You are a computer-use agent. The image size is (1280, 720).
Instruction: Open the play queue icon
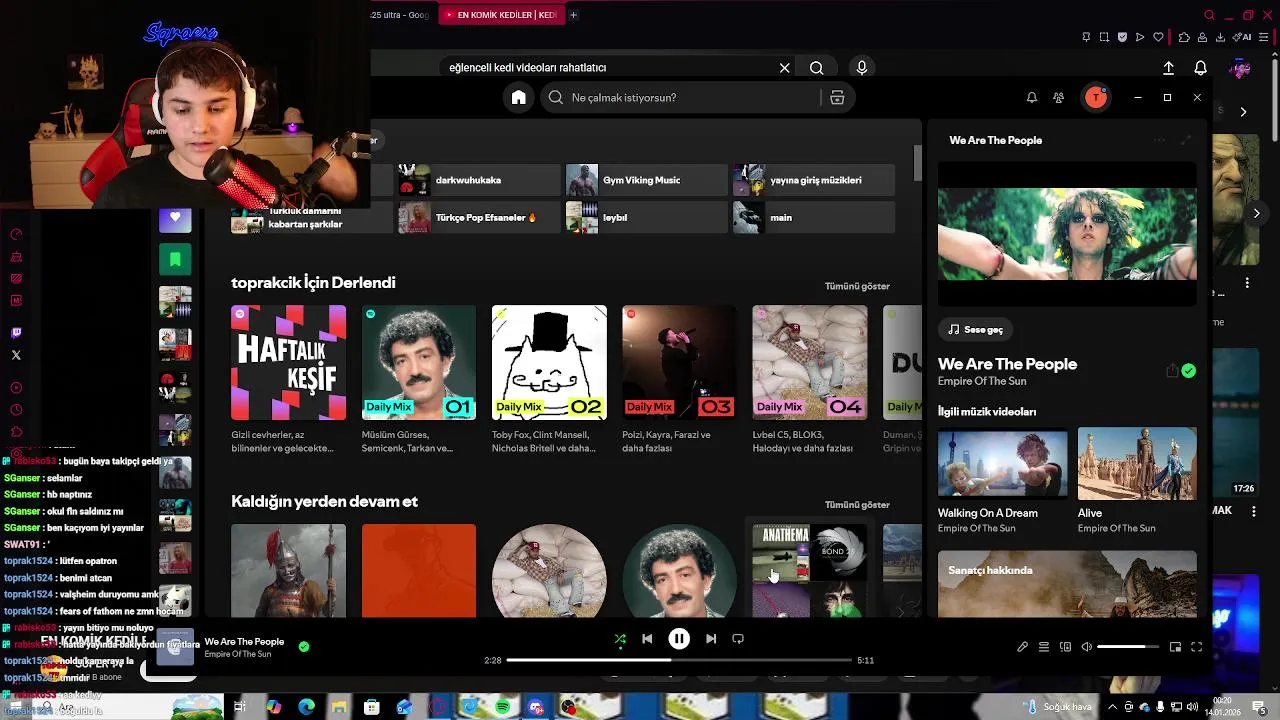[x=1043, y=647]
